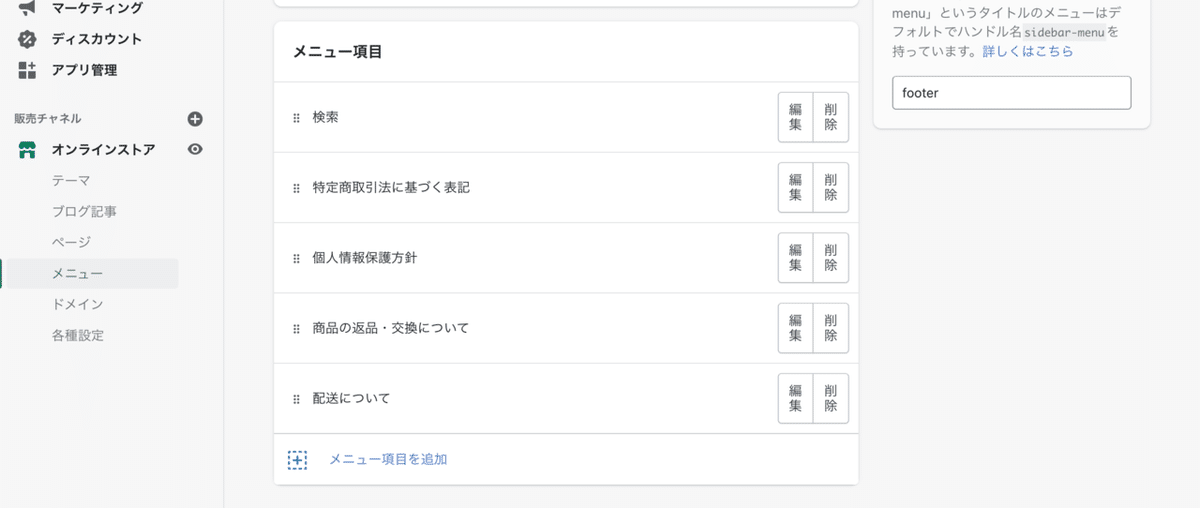Delete the 特定商取引法に基づく表記 menu item
Viewport: 1200px width, 508px height.
click(x=831, y=188)
